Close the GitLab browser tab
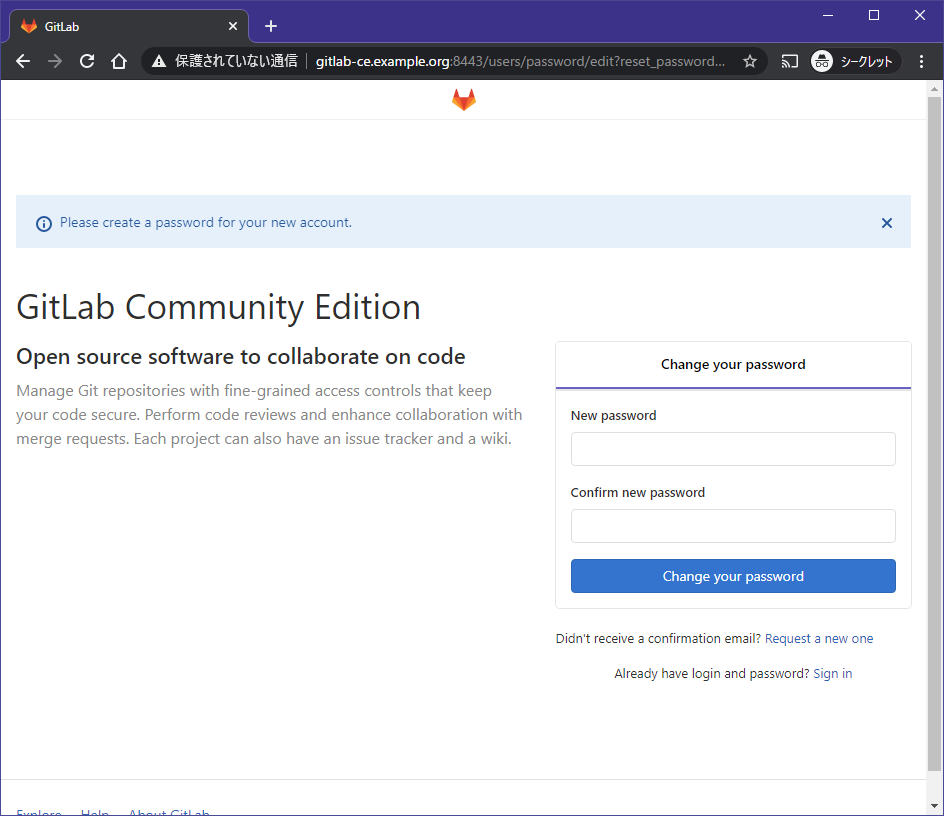This screenshot has width=944, height=816. [x=233, y=26]
